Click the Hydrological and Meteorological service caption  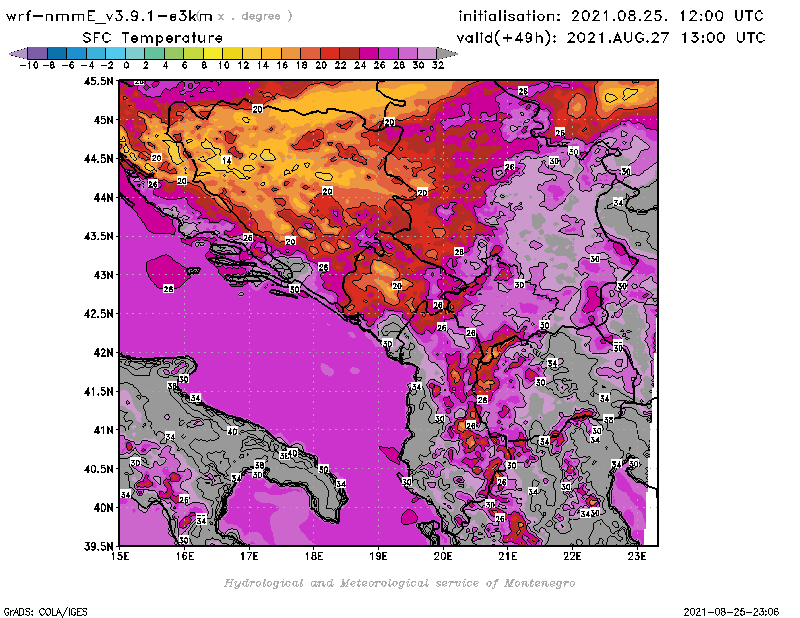tap(399, 583)
